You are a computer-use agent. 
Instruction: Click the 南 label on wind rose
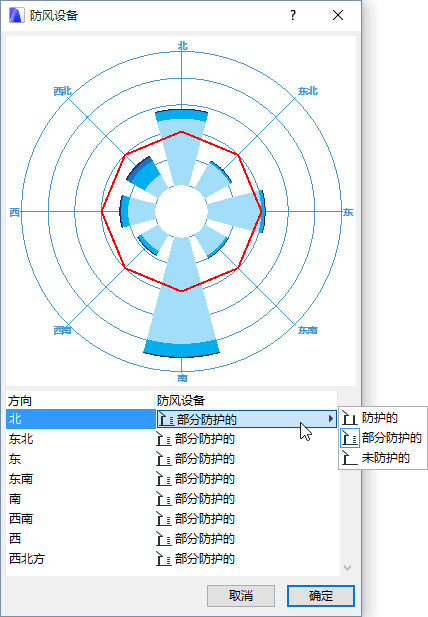click(182, 378)
